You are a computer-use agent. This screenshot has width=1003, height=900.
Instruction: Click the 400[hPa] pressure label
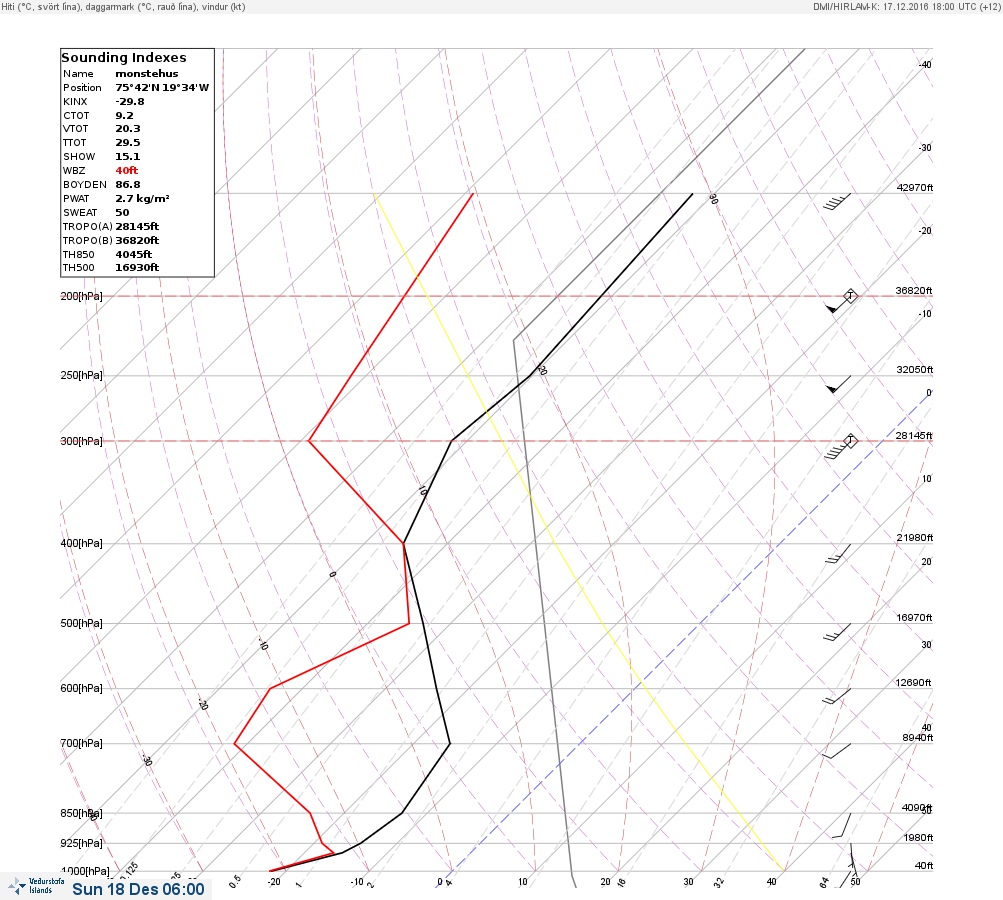81,543
